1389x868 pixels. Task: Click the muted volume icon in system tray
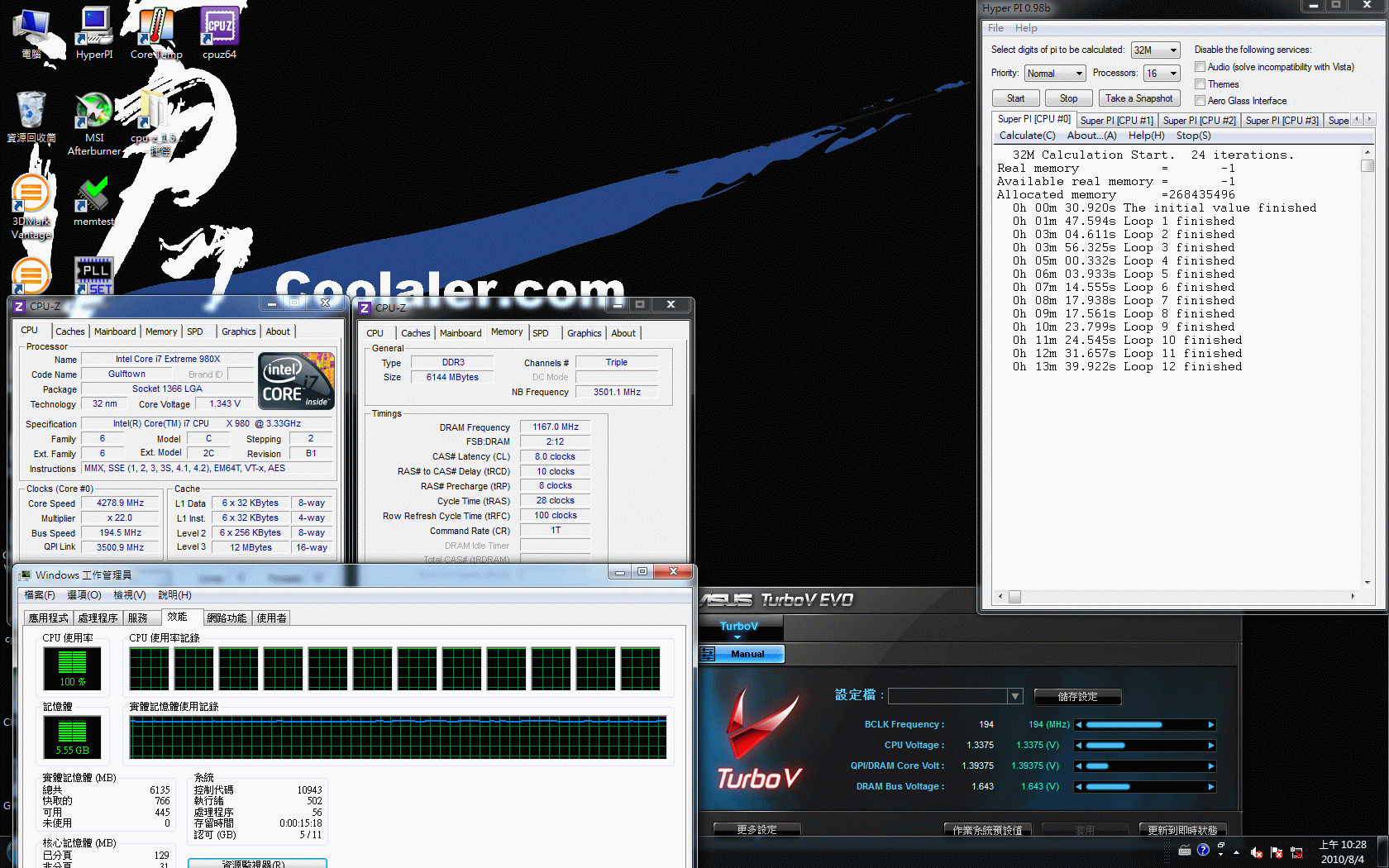[x=1256, y=852]
